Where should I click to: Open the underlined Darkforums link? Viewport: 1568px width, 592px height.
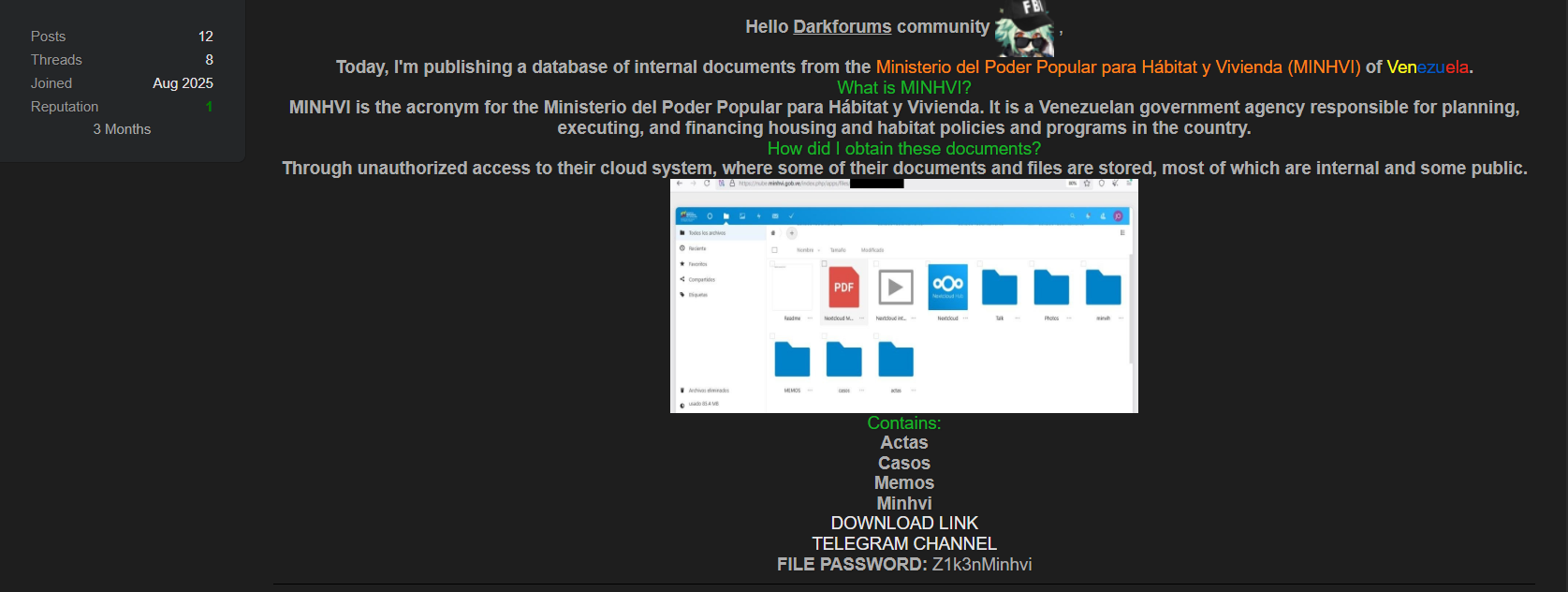pyautogui.click(x=842, y=27)
